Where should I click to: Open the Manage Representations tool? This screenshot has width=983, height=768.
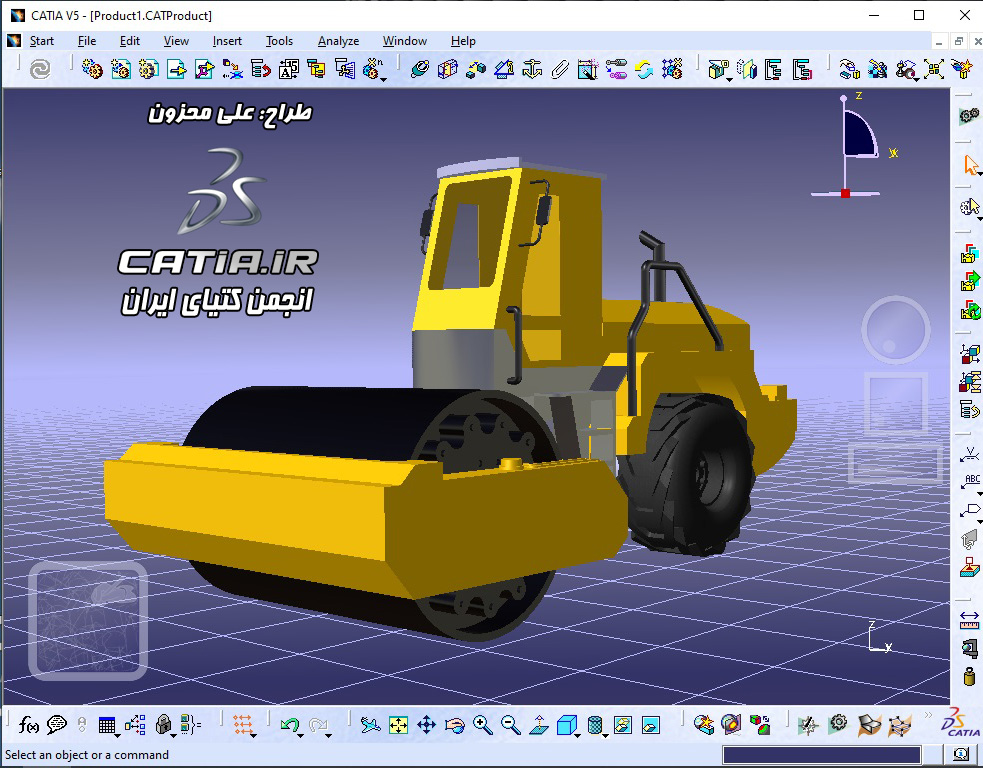pyautogui.click(x=344, y=69)
